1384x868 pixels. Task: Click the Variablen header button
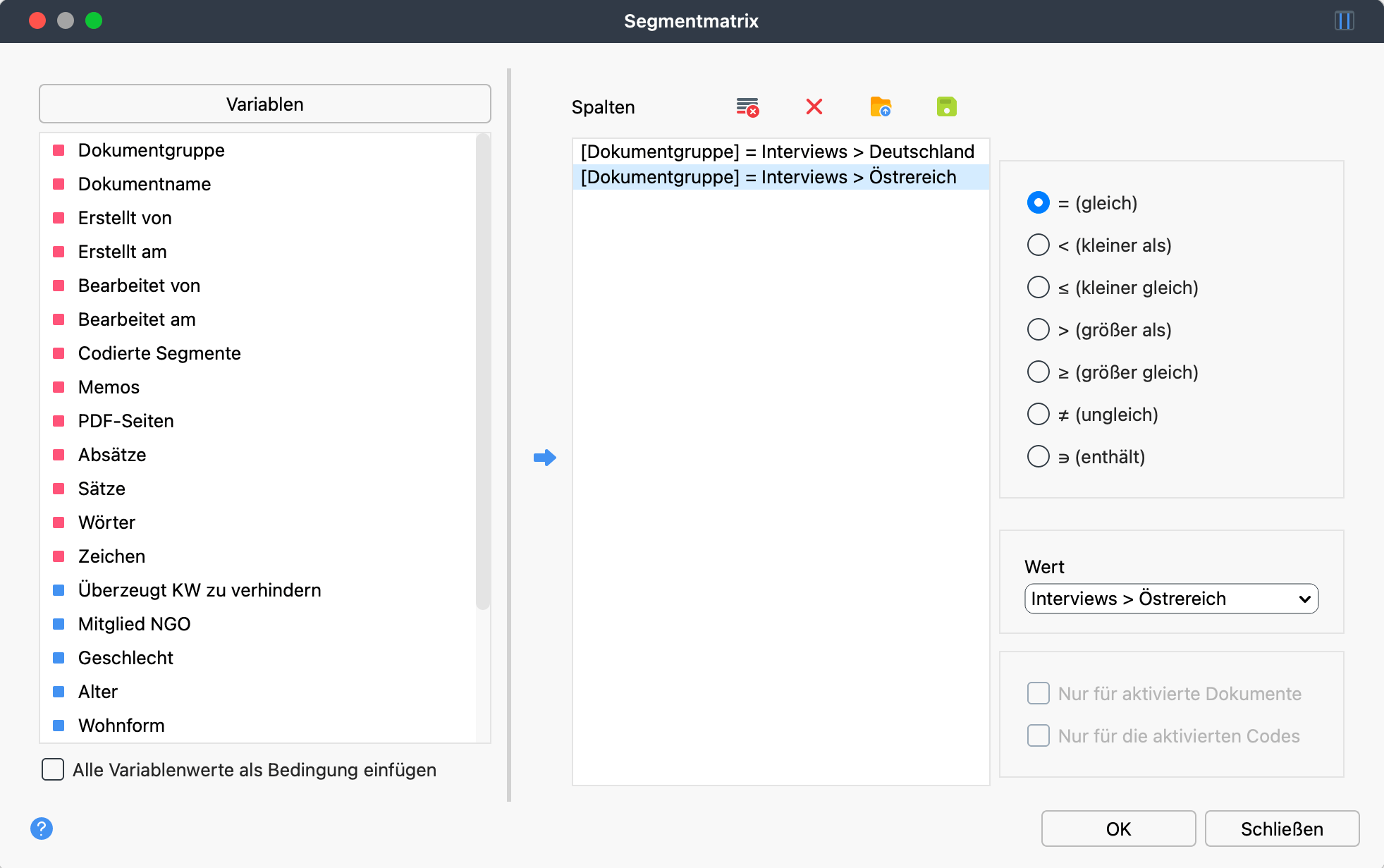[265, 104]
